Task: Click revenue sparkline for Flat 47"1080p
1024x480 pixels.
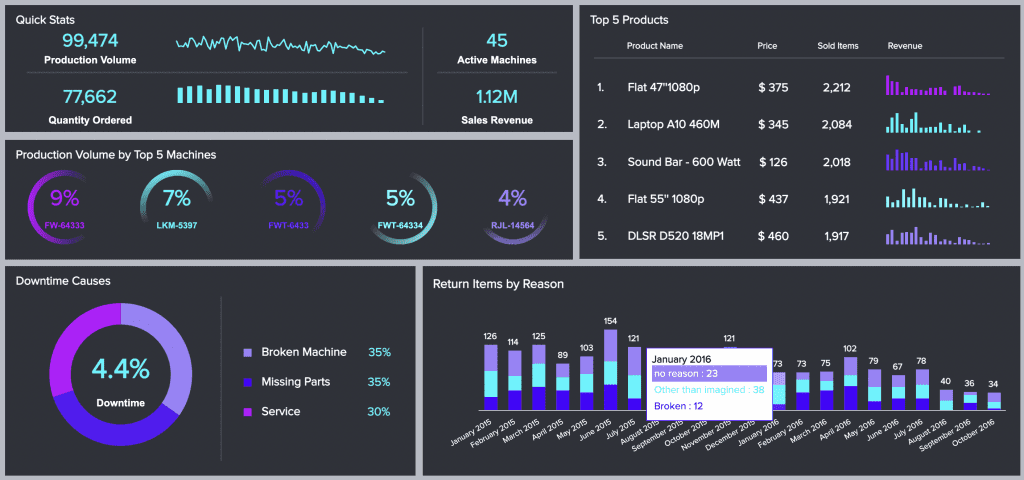Action: pos(938,86)
